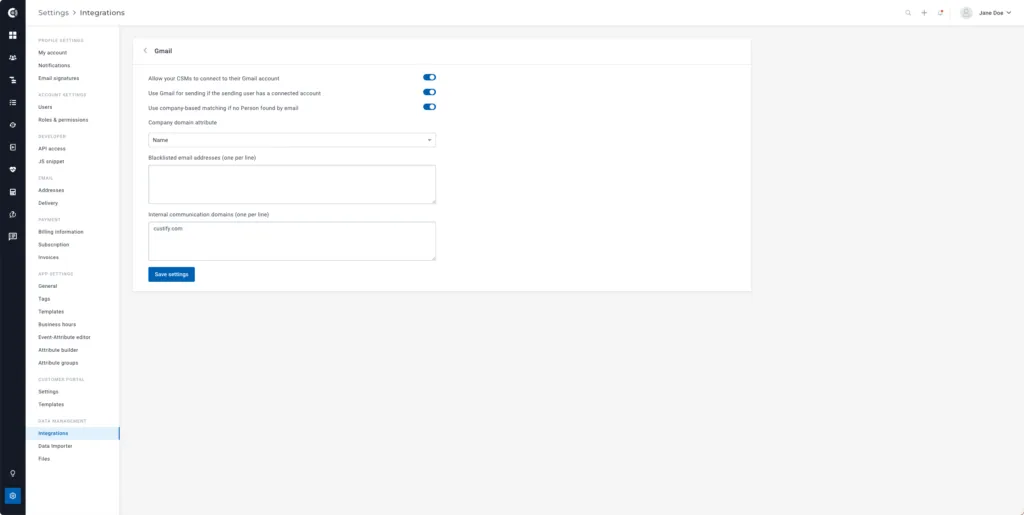The image size is (1024, 515).
Task: Open email Addresses settings
Action: (x=51, y=190)
